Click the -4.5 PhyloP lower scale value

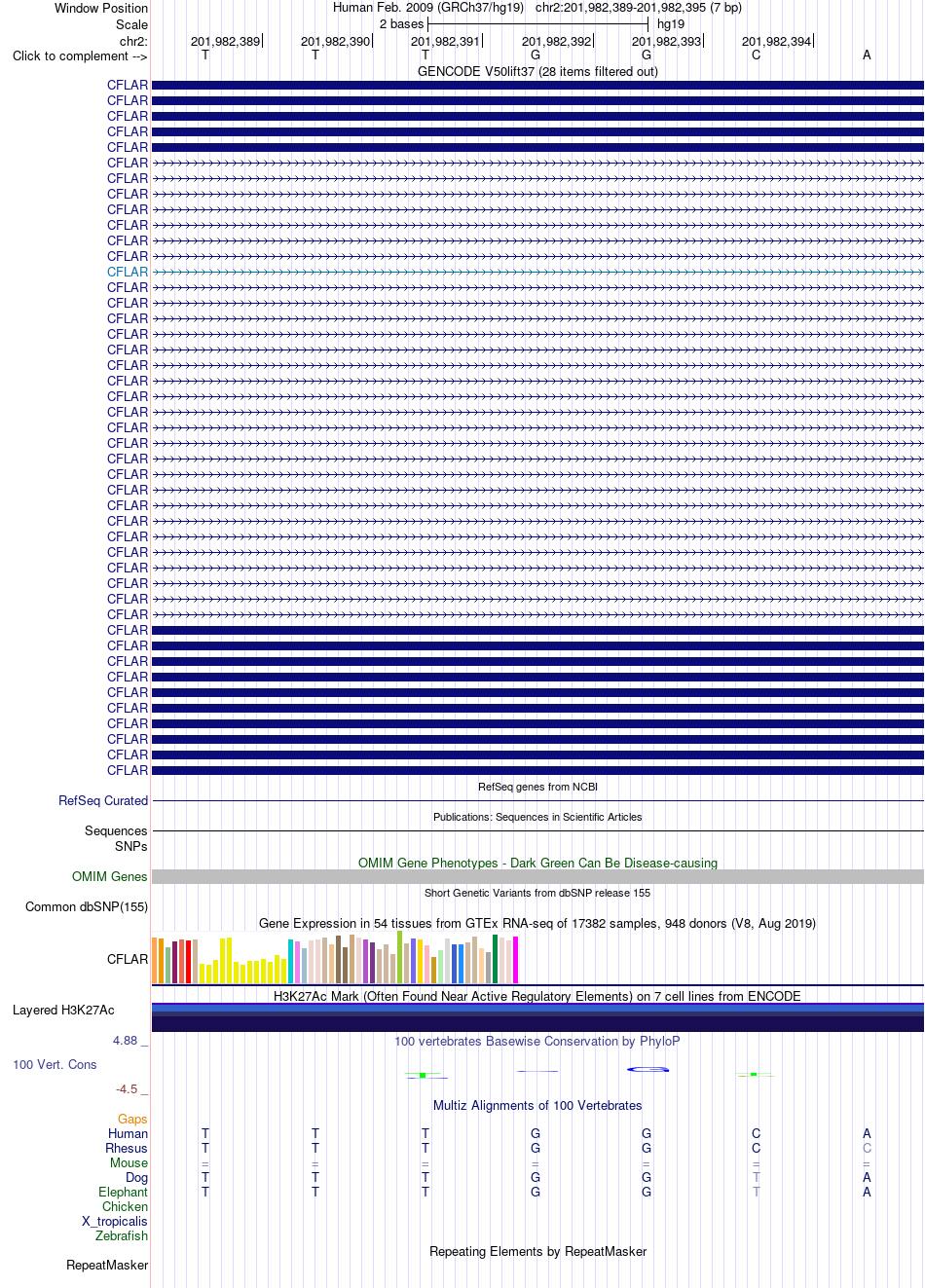pos(128,1089)
